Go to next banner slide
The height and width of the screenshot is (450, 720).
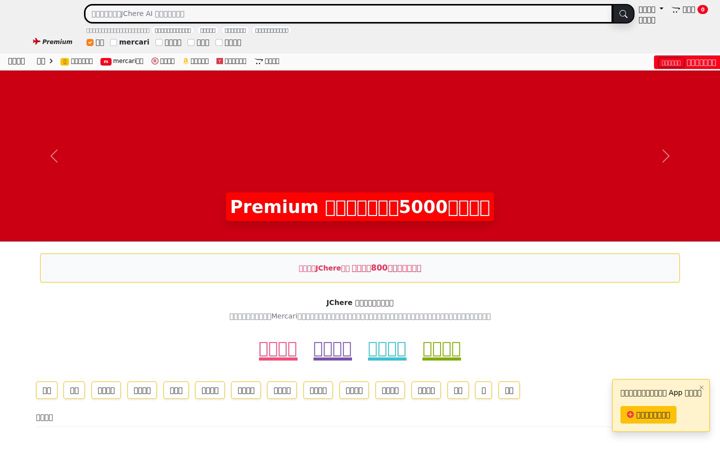click(666, 156)
